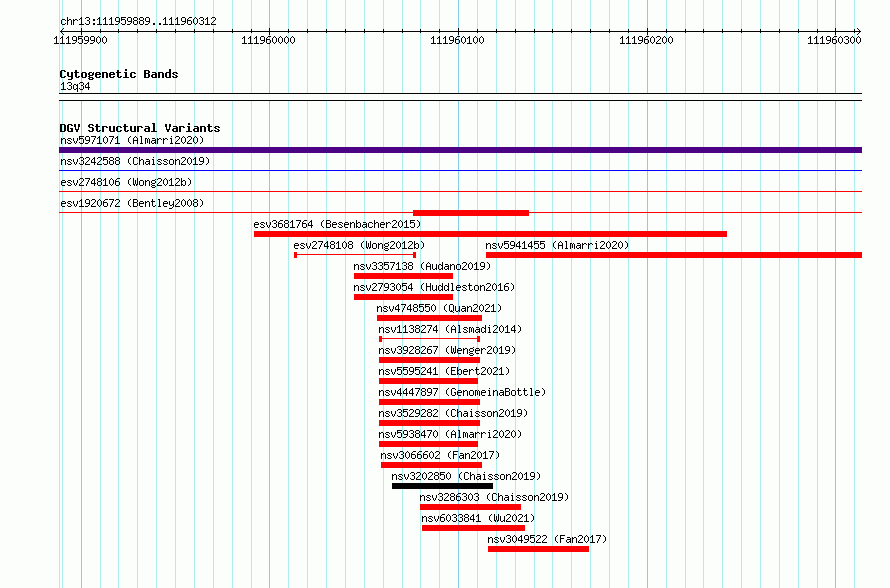Open variant nsv3242588 (Chaisson2019) label
Viewport: 890px width, 588px height.
(x=135, y=161)
